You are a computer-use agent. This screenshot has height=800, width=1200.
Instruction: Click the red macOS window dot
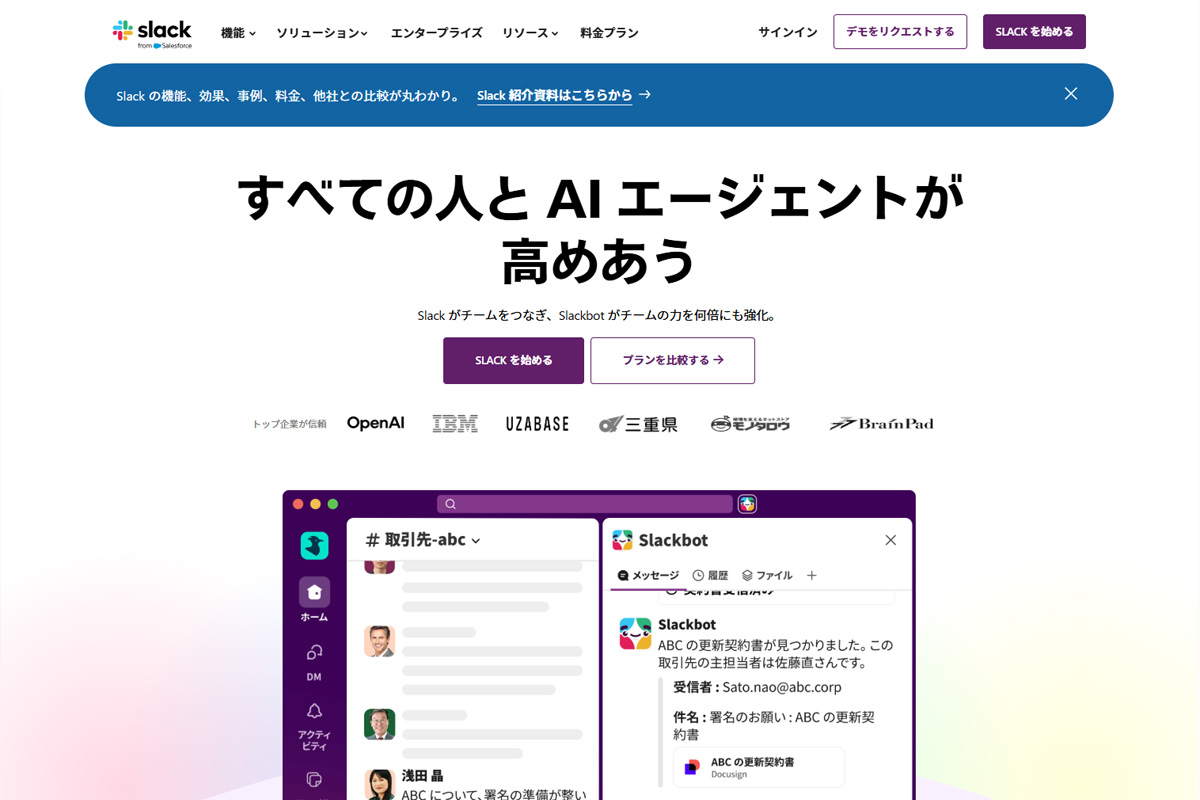point(298,504)
